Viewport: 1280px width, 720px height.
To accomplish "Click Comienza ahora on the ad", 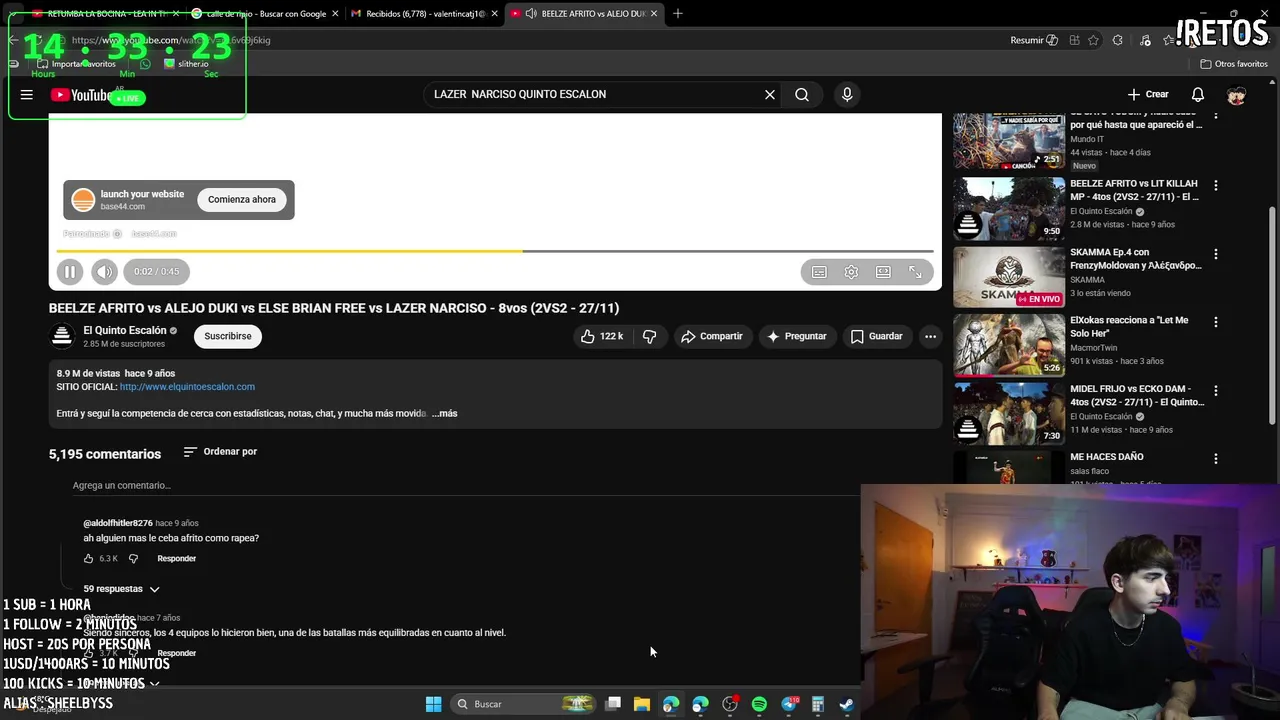I will [242, 199].
